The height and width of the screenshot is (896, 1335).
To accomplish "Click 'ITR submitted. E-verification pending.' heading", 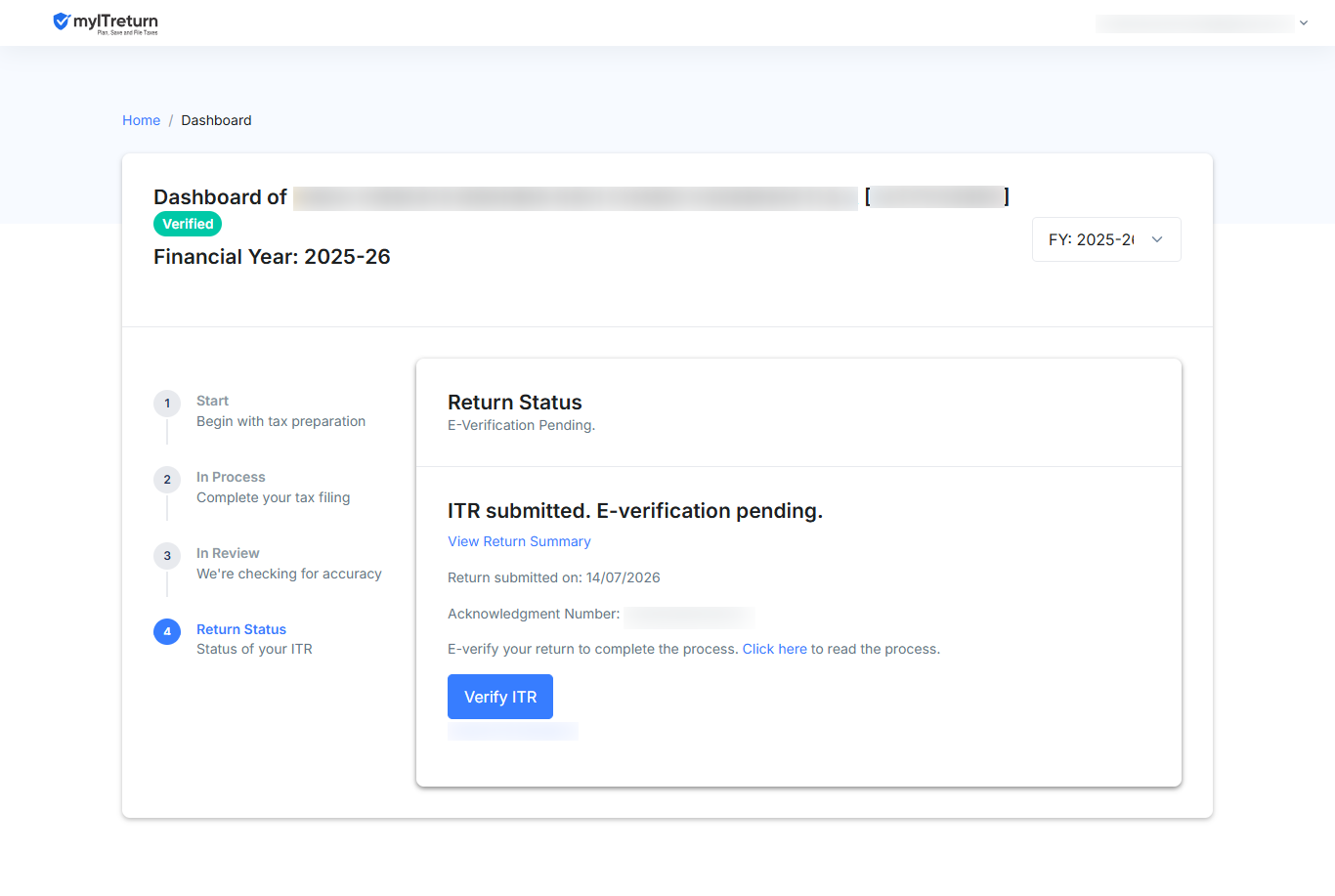I will (x=635, y=511).
